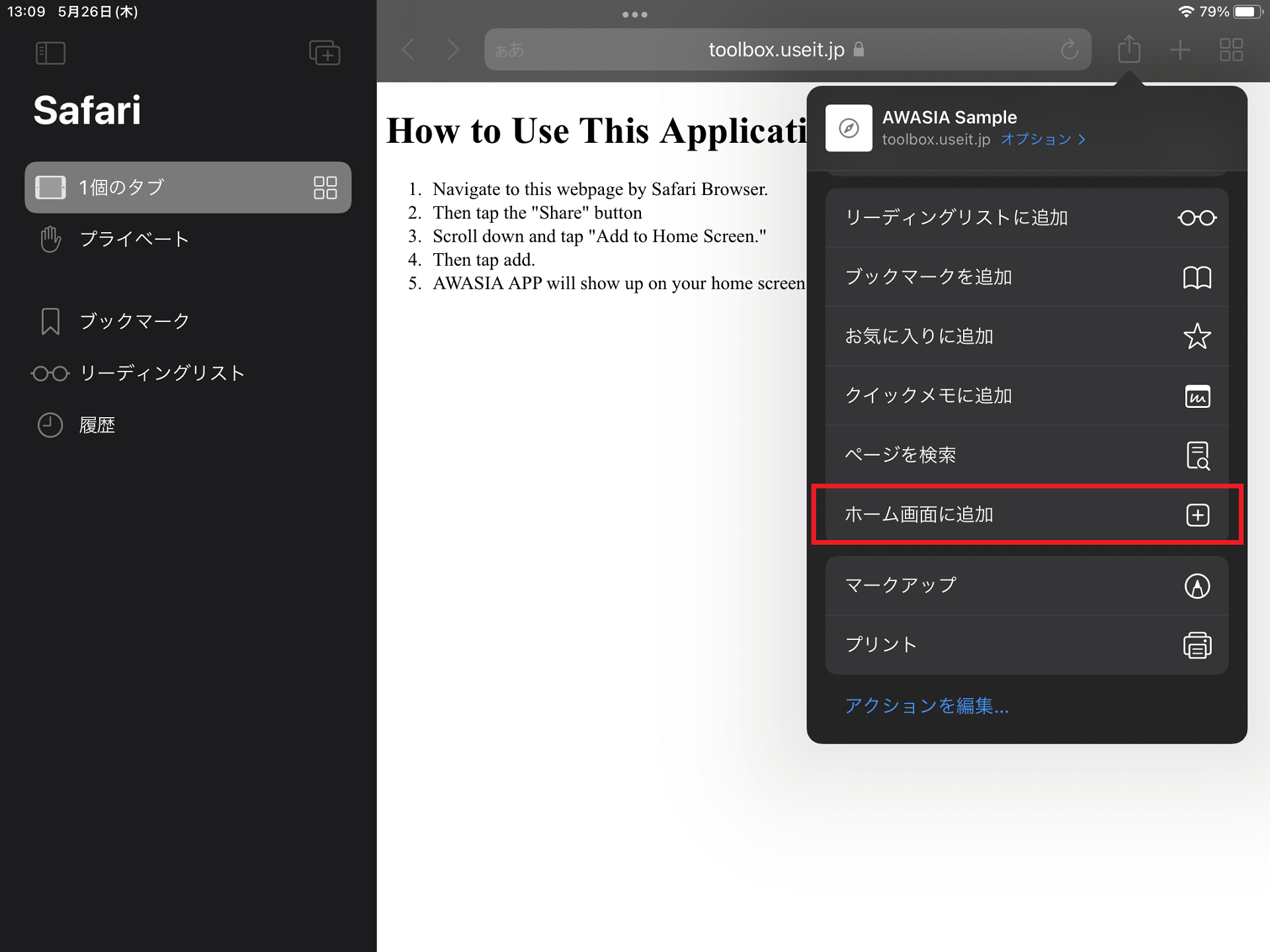Screen dimensions: 1270x952
Task: Tap アクションを編集... link
Action: click(927, 706)
